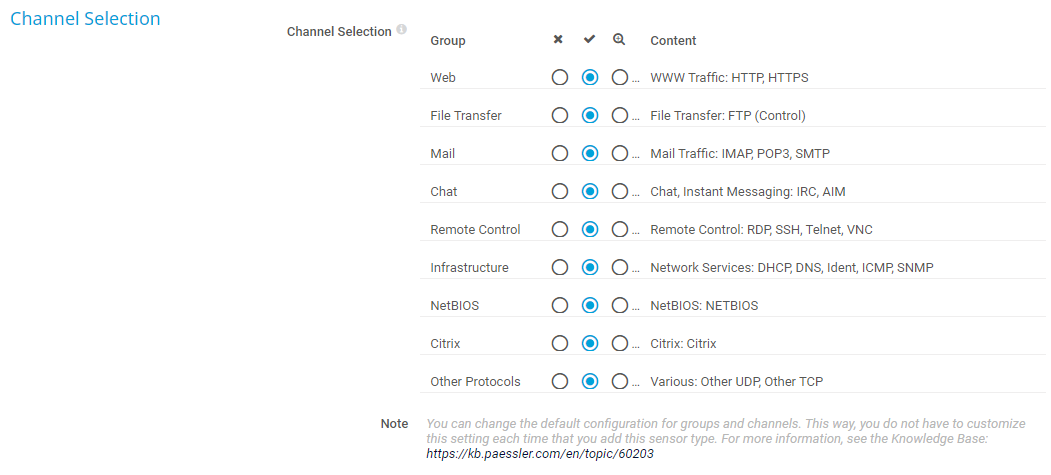This screenshot has height=475, width=1051.
Task: Enable the Mail group checkmark option
Action: click(x=590, y=153)
